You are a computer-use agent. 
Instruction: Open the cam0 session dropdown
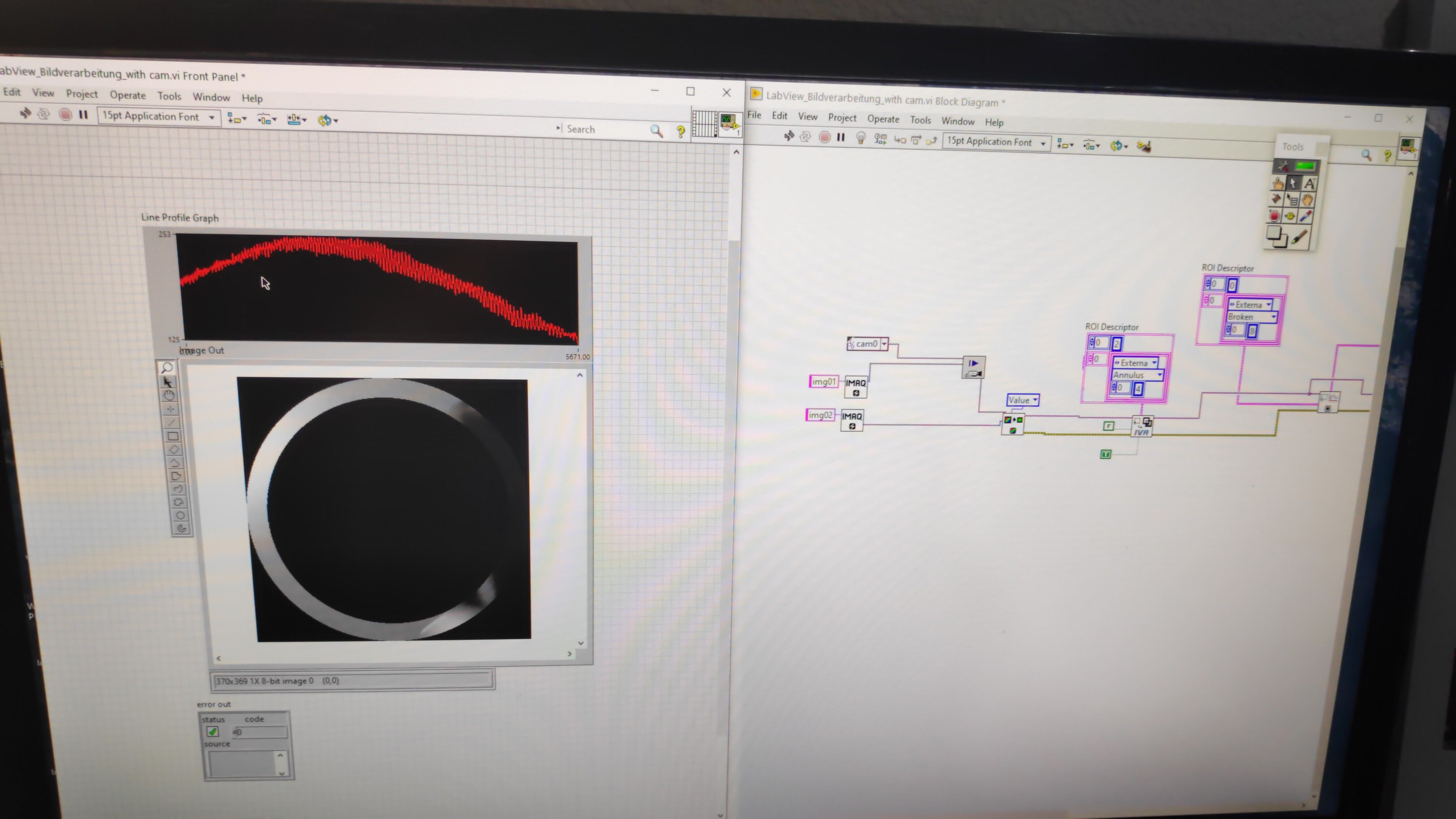click(x=884, y=344)
